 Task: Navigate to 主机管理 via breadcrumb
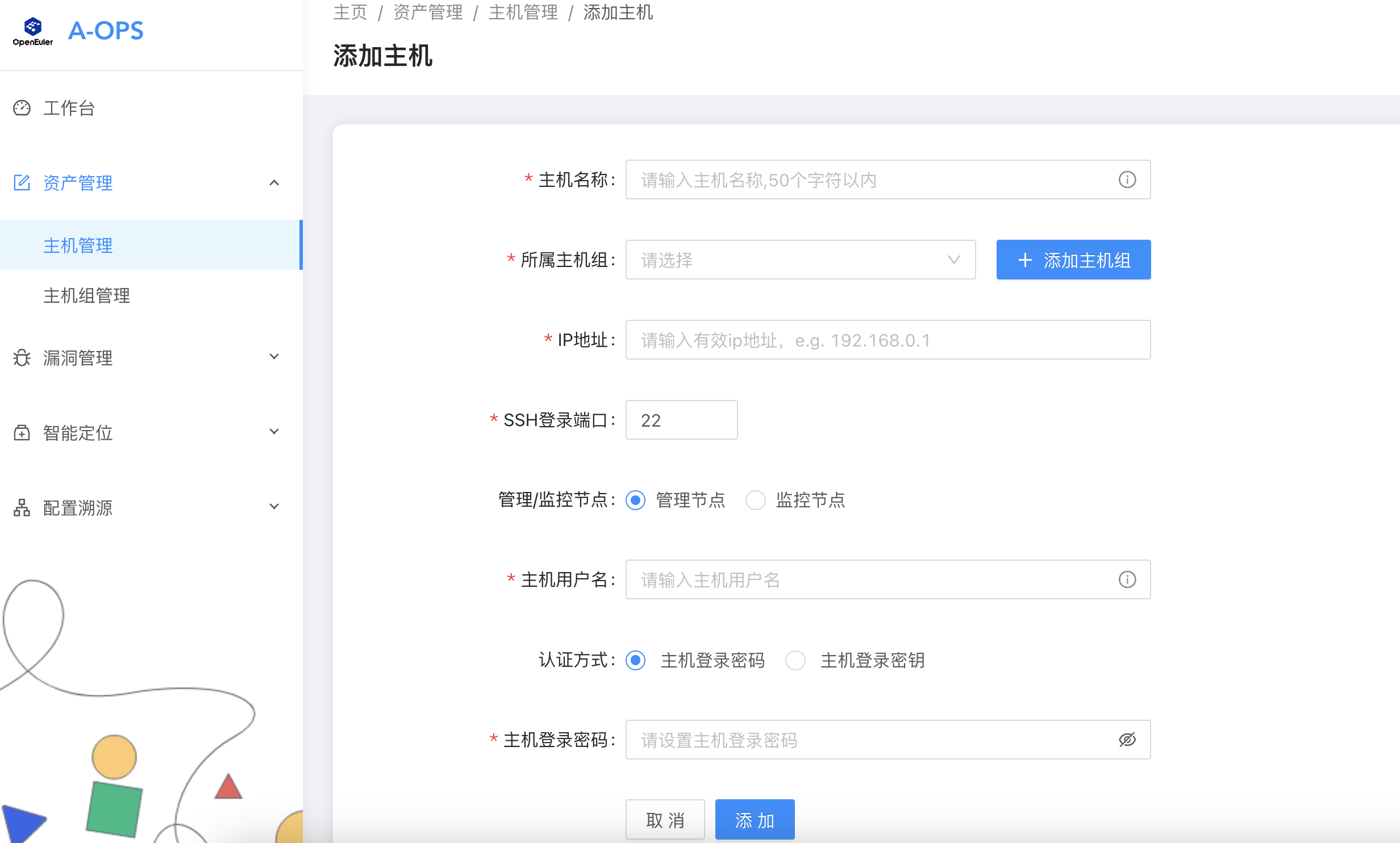click(x=523, y=12)
